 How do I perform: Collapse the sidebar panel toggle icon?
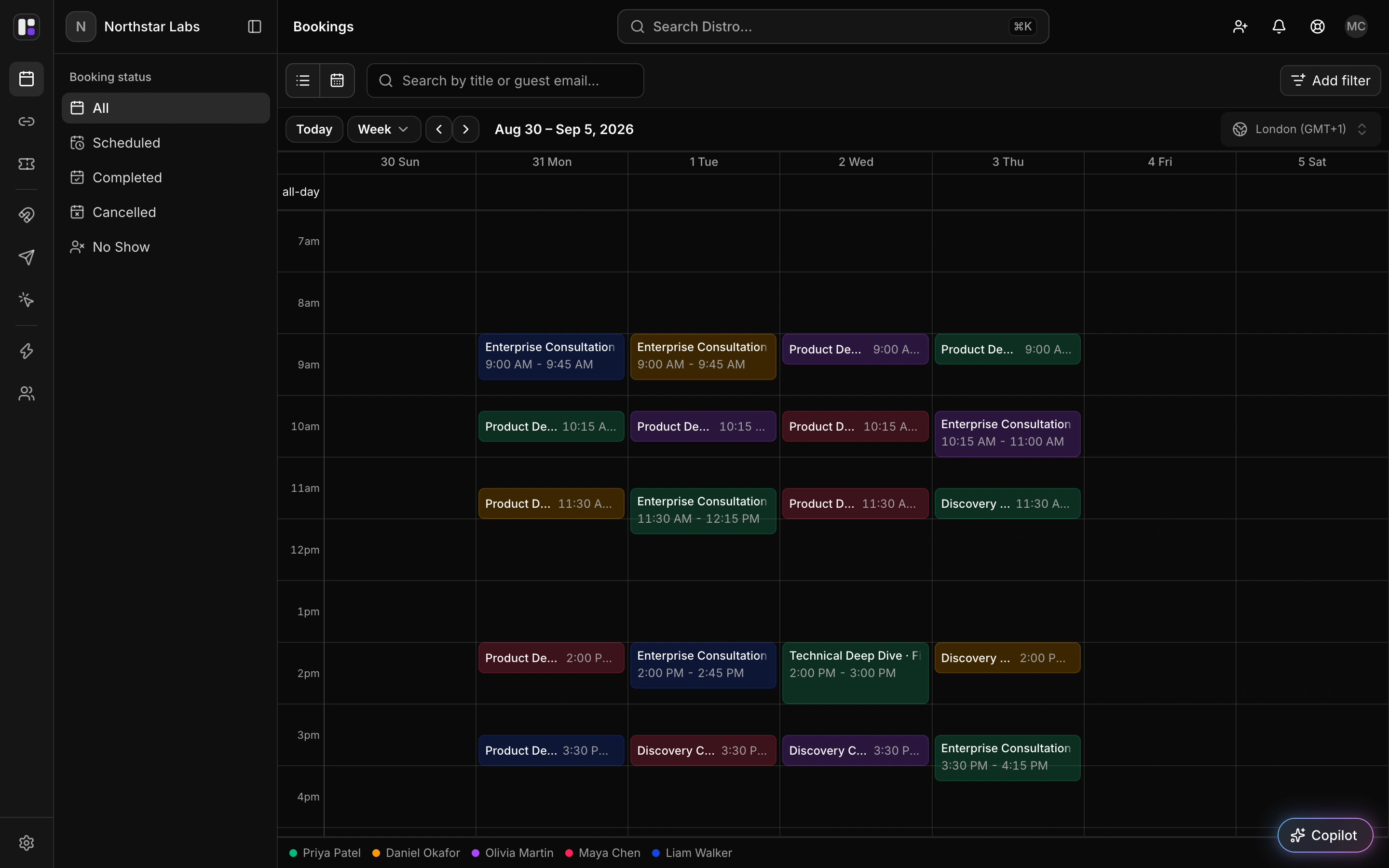[x=254, y=27]
